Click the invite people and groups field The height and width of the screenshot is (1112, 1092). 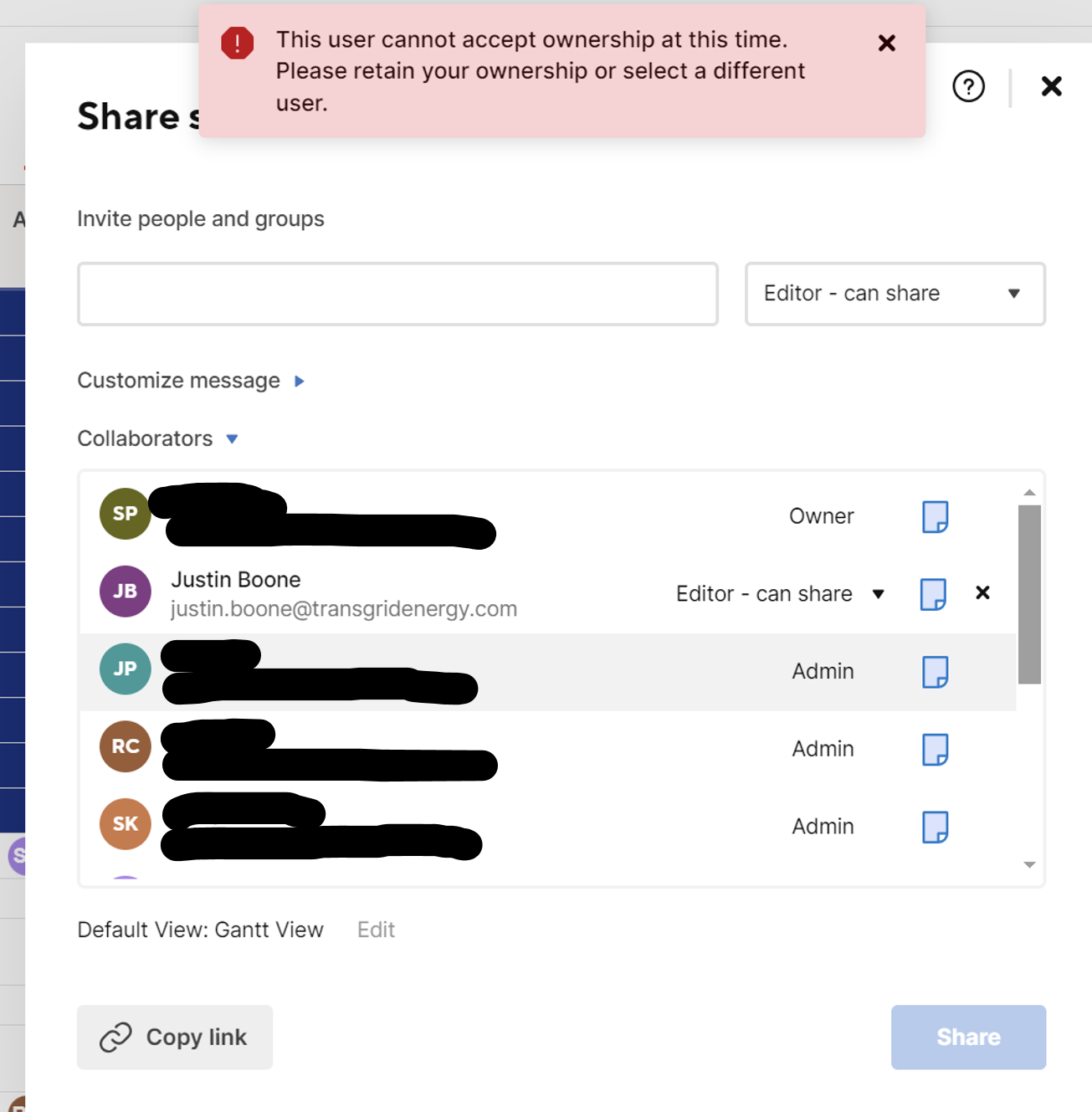point(397,294)
